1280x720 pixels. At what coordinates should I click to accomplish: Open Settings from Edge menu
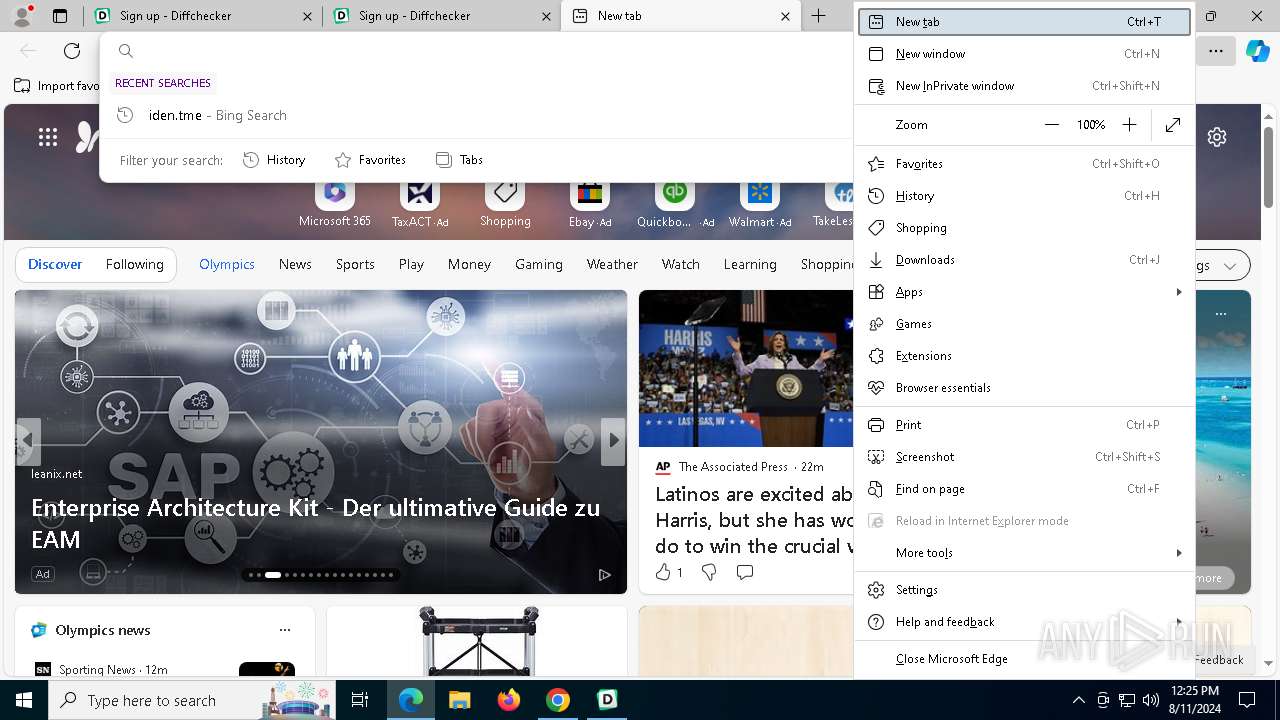pyautogui.click(x=1024, y=590)
